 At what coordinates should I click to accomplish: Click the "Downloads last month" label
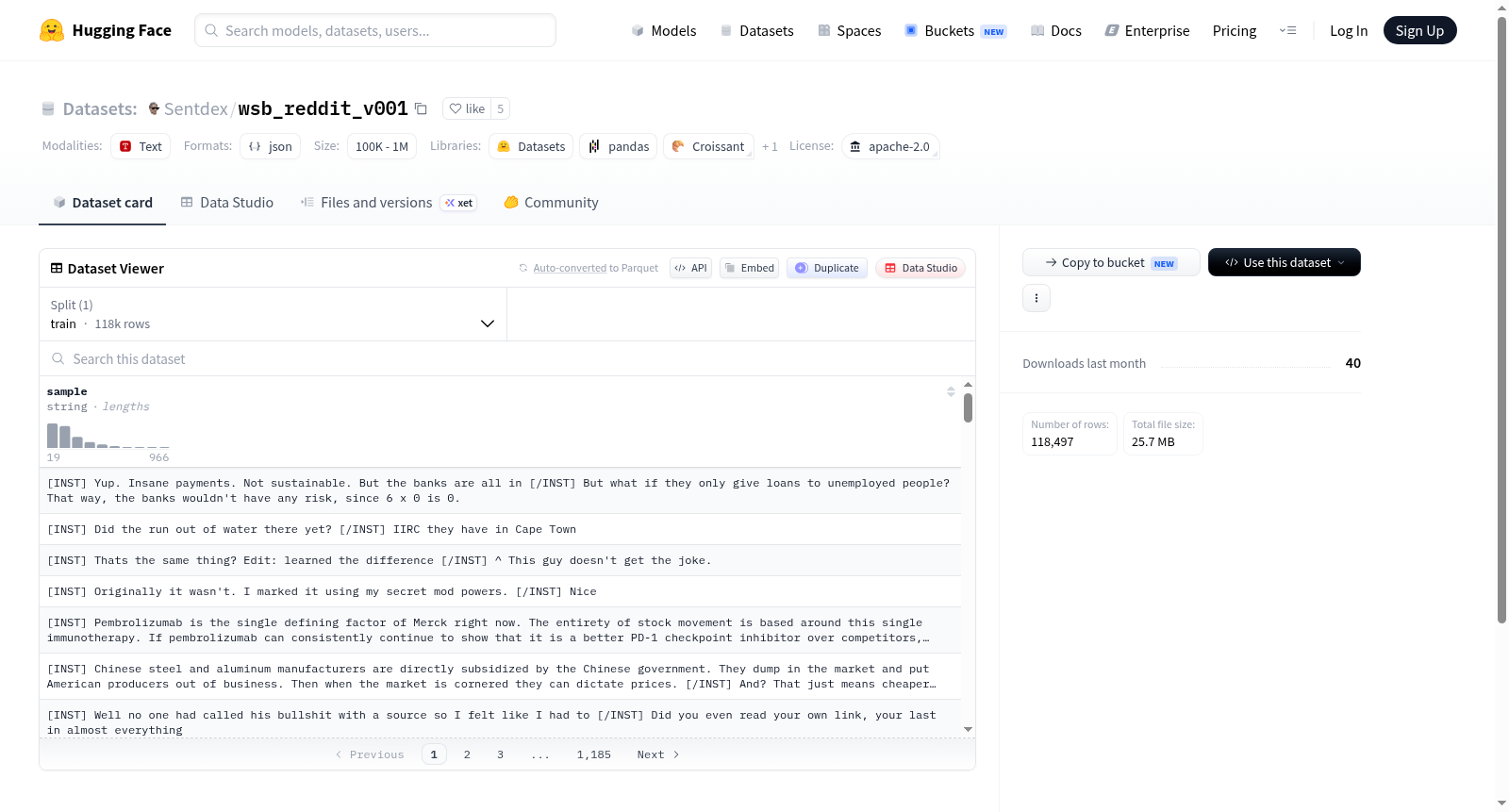(x=1084, y=363)
